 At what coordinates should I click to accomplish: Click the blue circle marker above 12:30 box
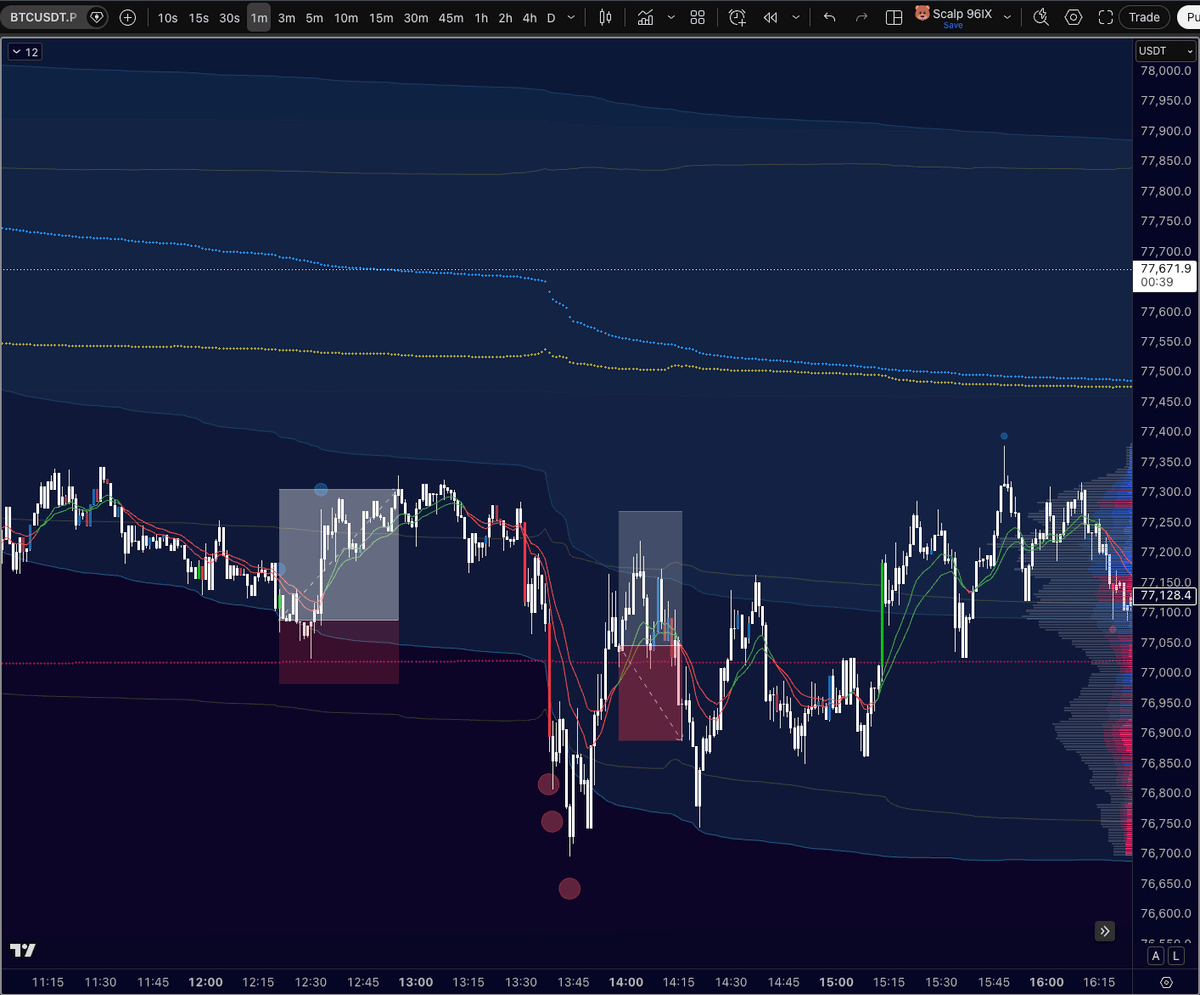(x=321, y=490)
